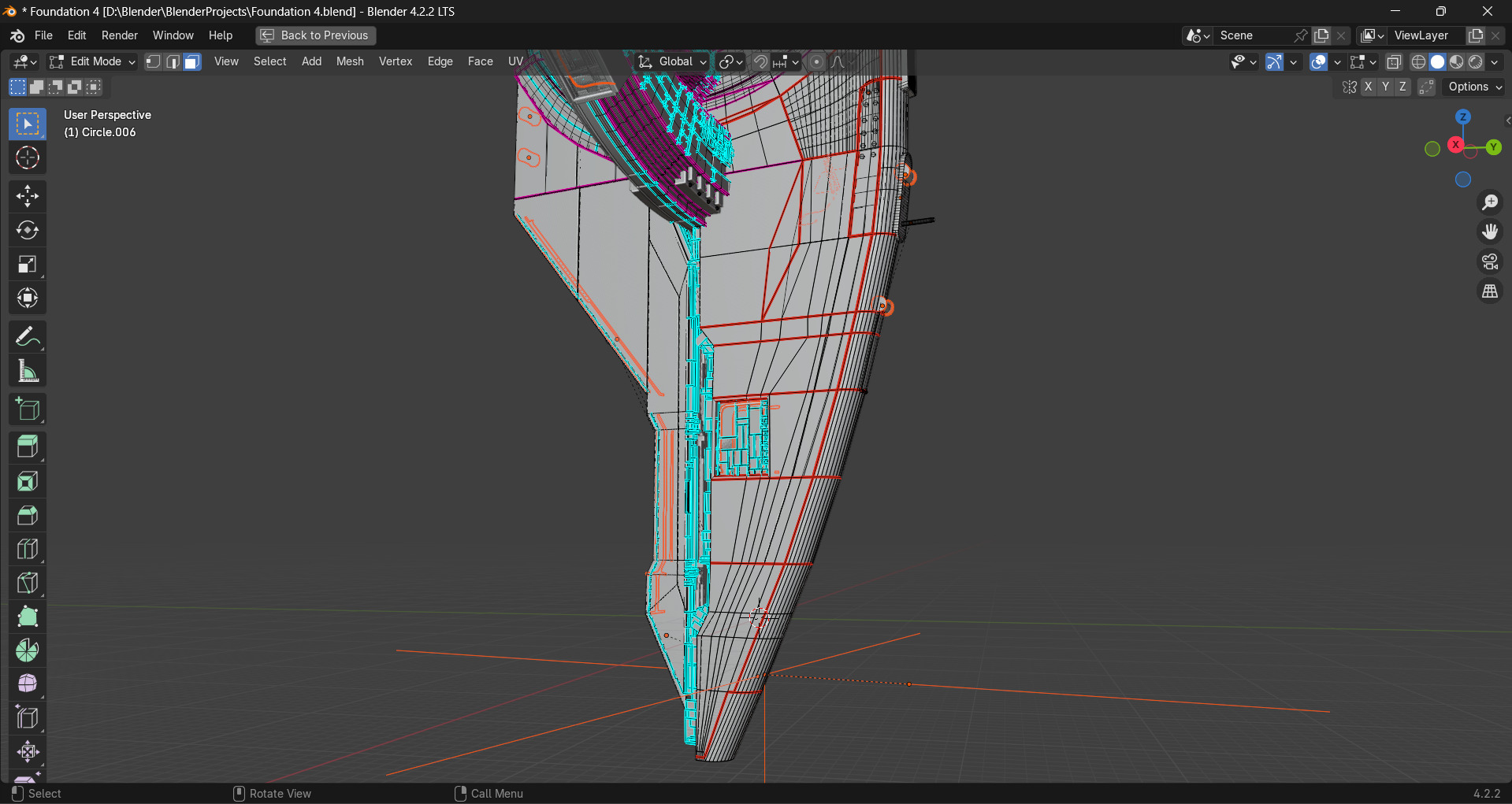Open the Mesh menu

click(x=350, y=62)
